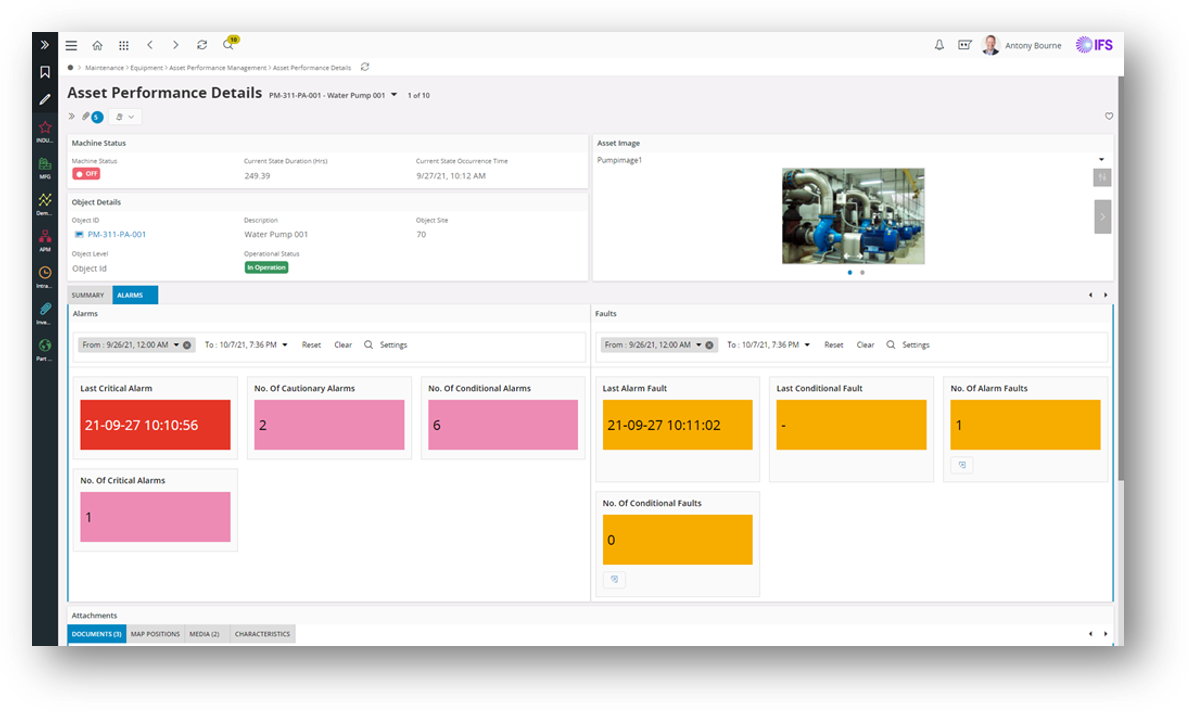Open the PumpImage1 asset image dropdown
Screen dimensions: 1189x711
[x=1101, y=158]
